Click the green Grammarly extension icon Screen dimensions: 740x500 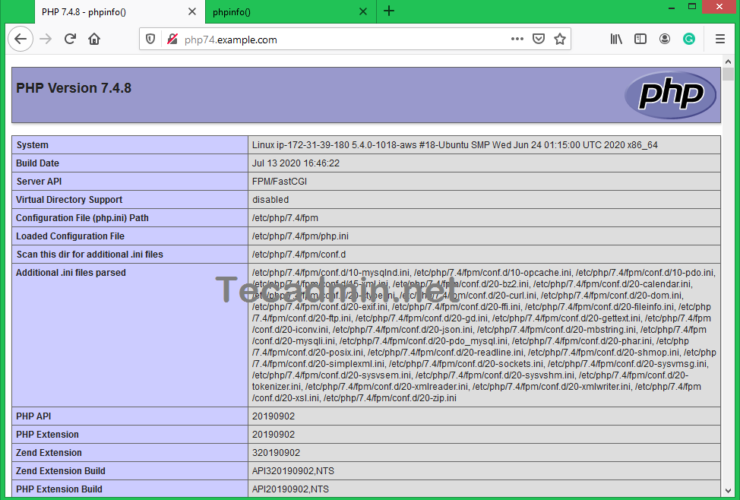coord(689,39)
